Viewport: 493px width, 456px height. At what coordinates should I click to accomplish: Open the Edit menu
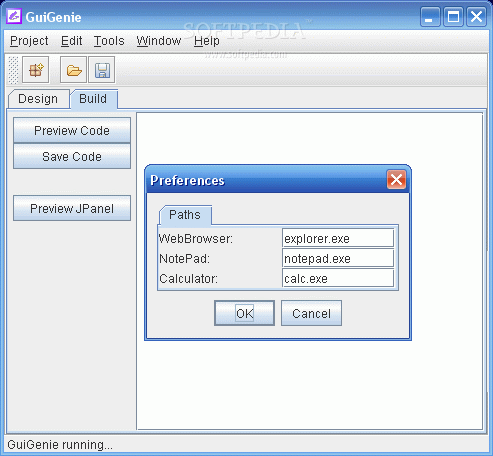71,41
